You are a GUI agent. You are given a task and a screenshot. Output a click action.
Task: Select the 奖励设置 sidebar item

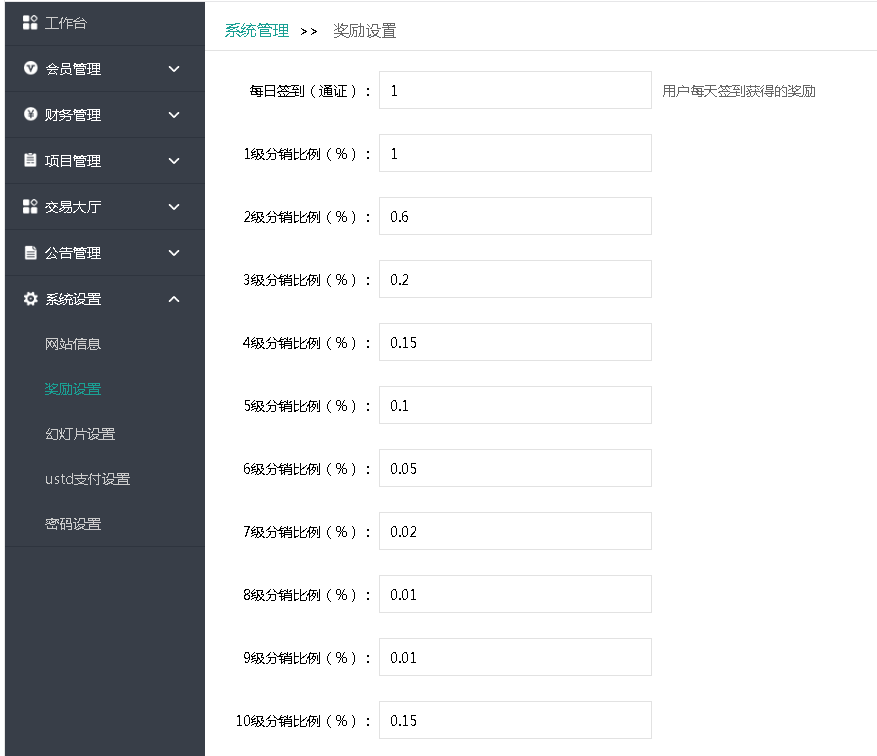pos(73,389)
